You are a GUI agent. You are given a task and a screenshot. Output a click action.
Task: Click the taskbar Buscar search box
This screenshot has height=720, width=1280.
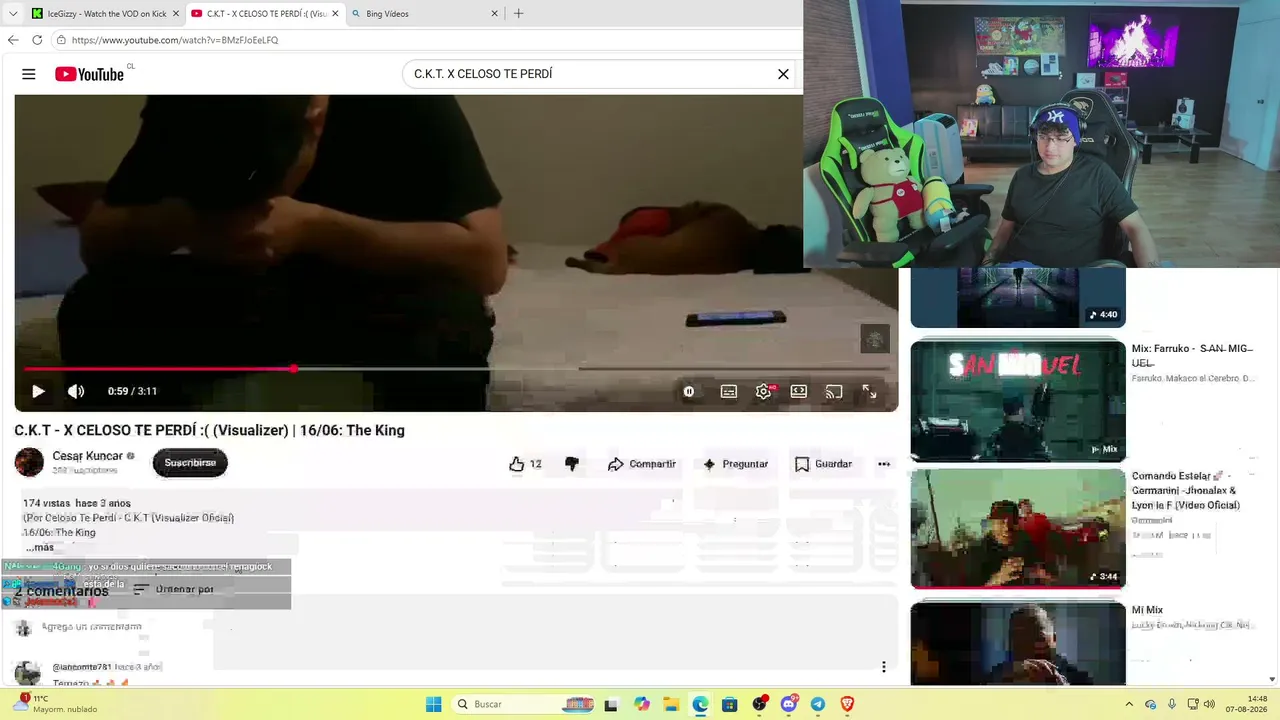[523, 704]
